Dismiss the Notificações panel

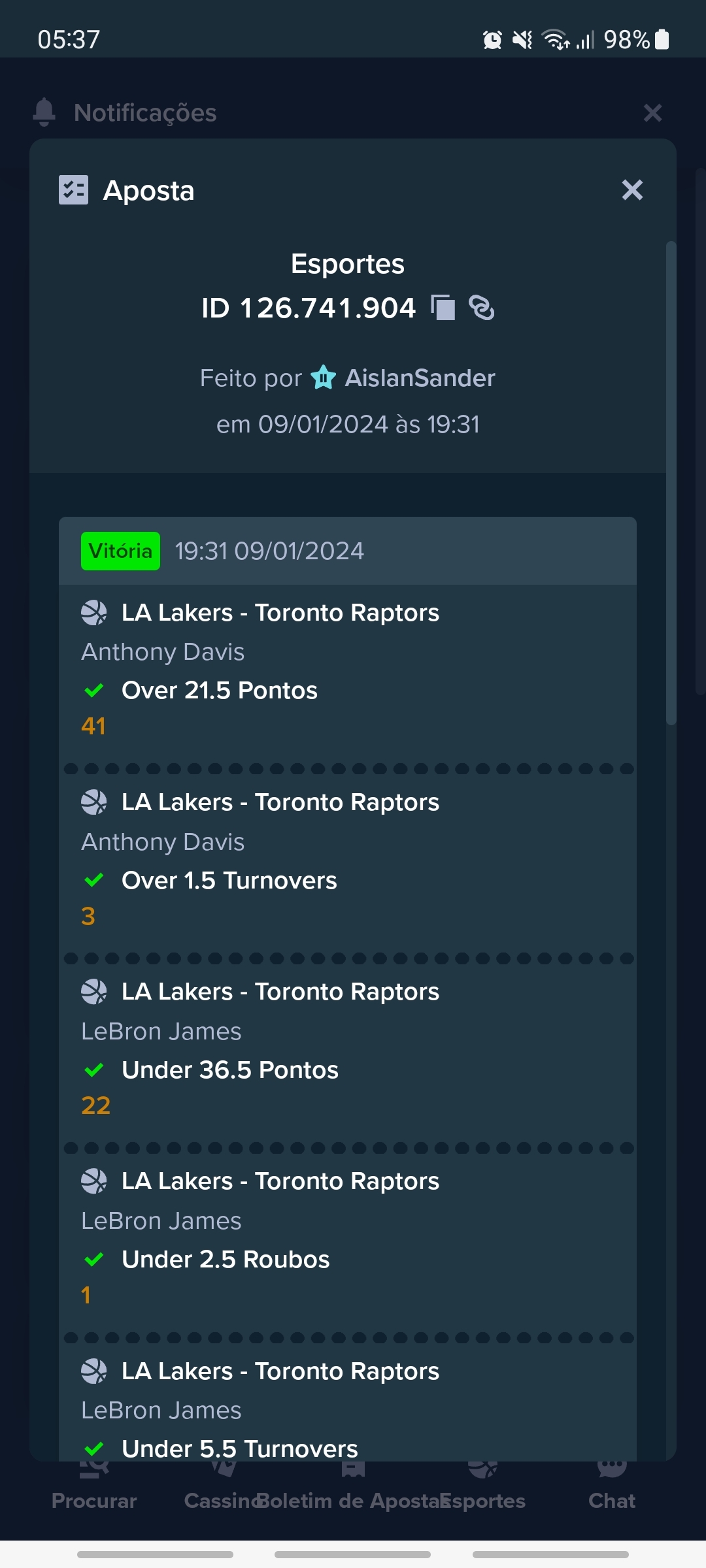pos(653,112)
